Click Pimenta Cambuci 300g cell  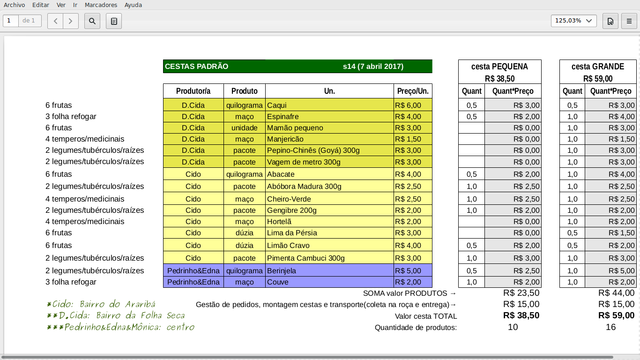tap(329, 258)
